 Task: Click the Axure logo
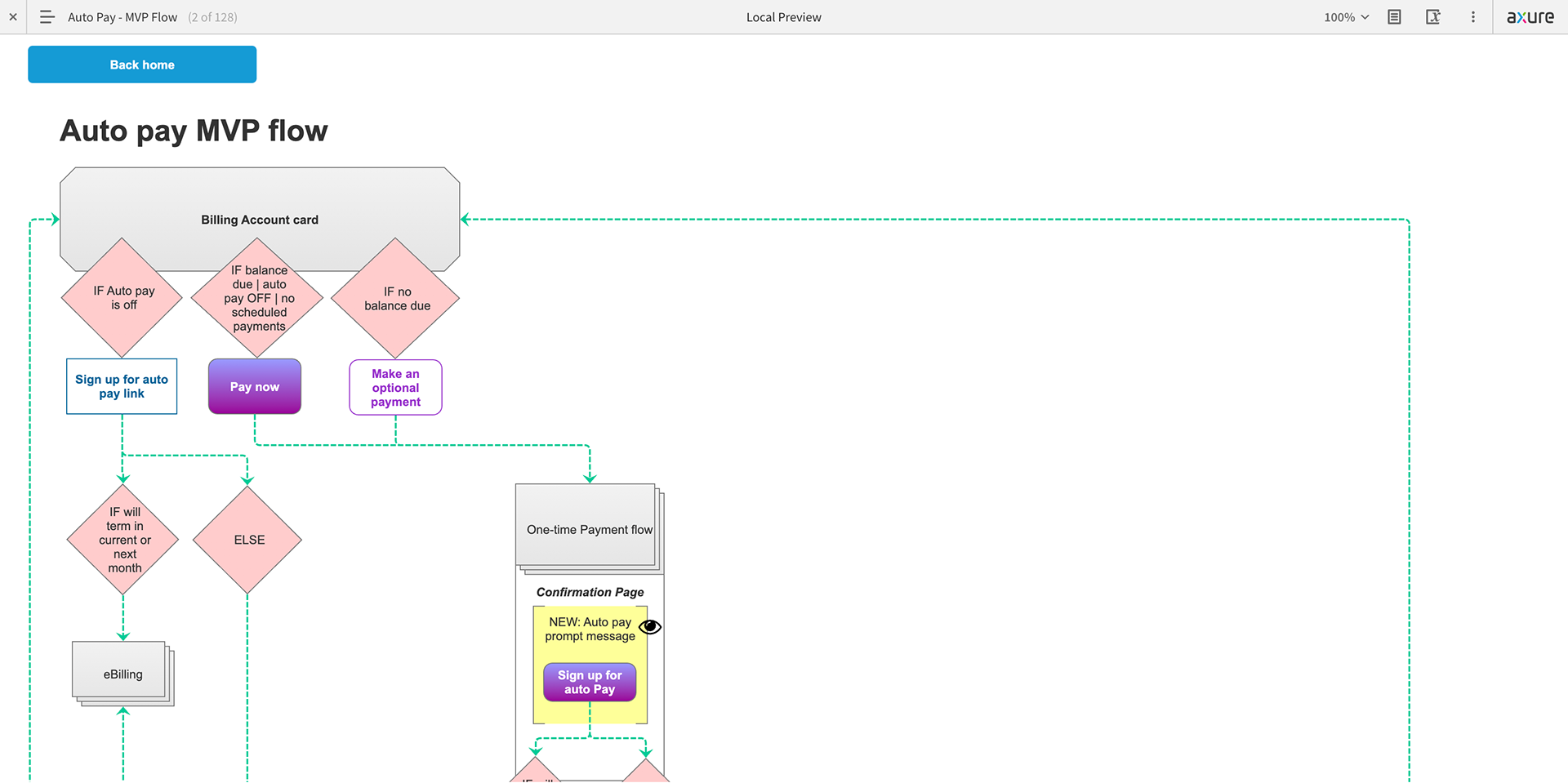point(1530,17)
